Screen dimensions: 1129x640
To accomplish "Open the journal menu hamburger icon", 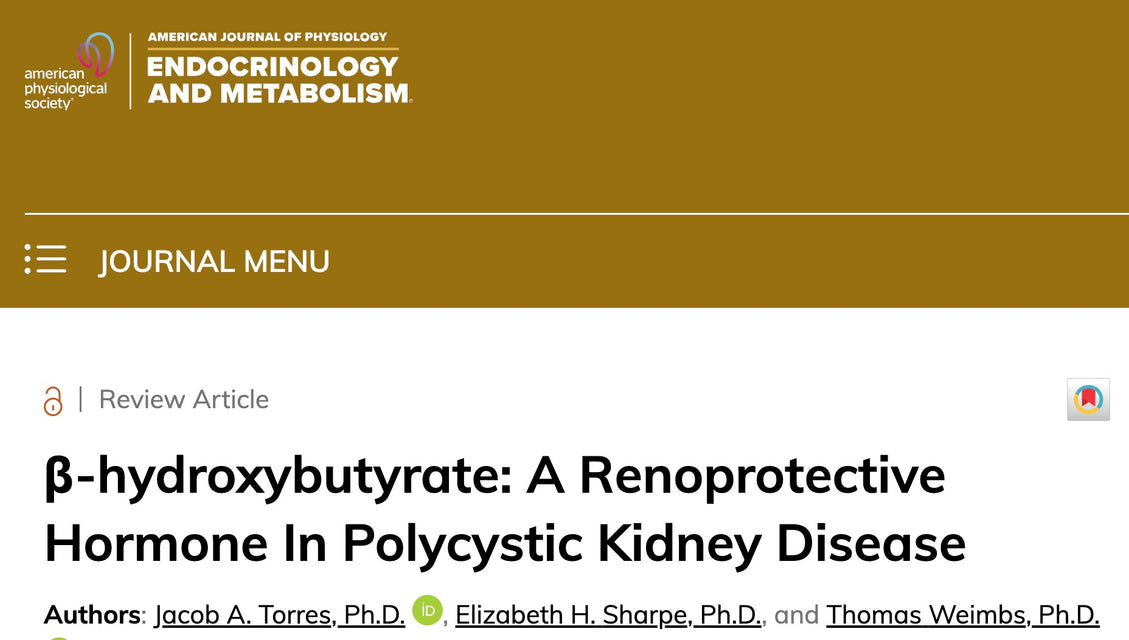I will point(45,259).
